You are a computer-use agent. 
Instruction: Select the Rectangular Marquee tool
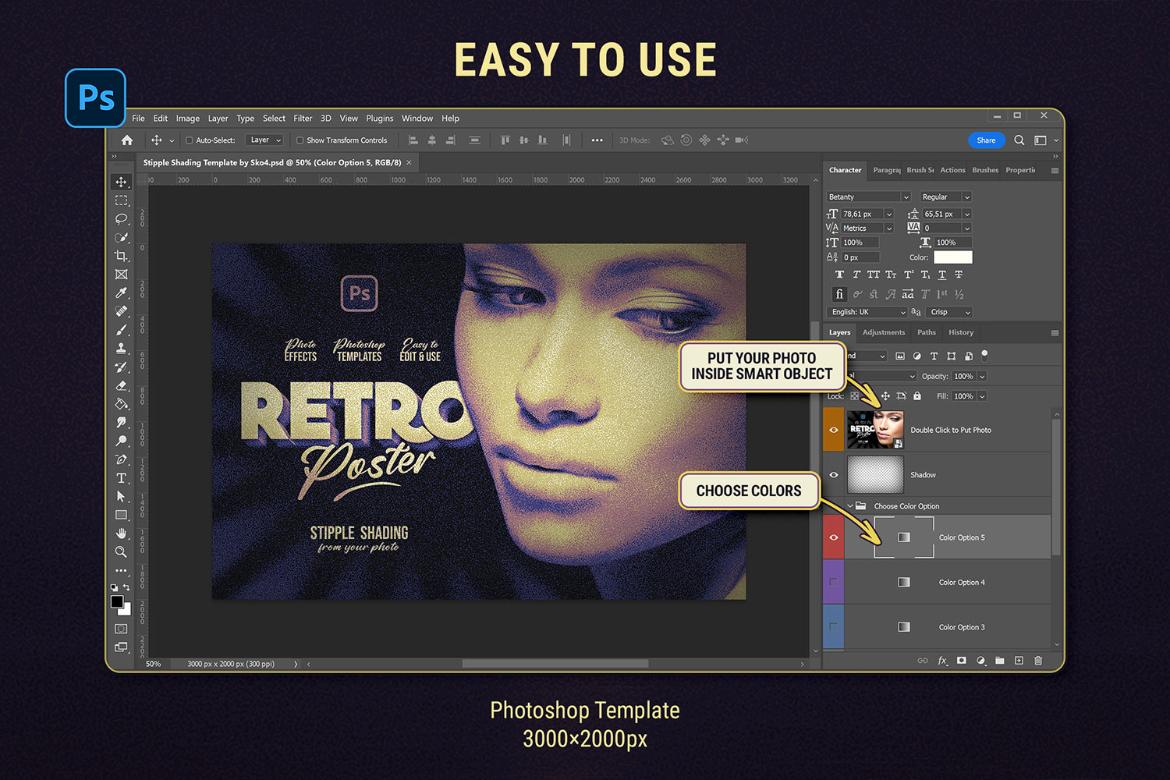121,201
